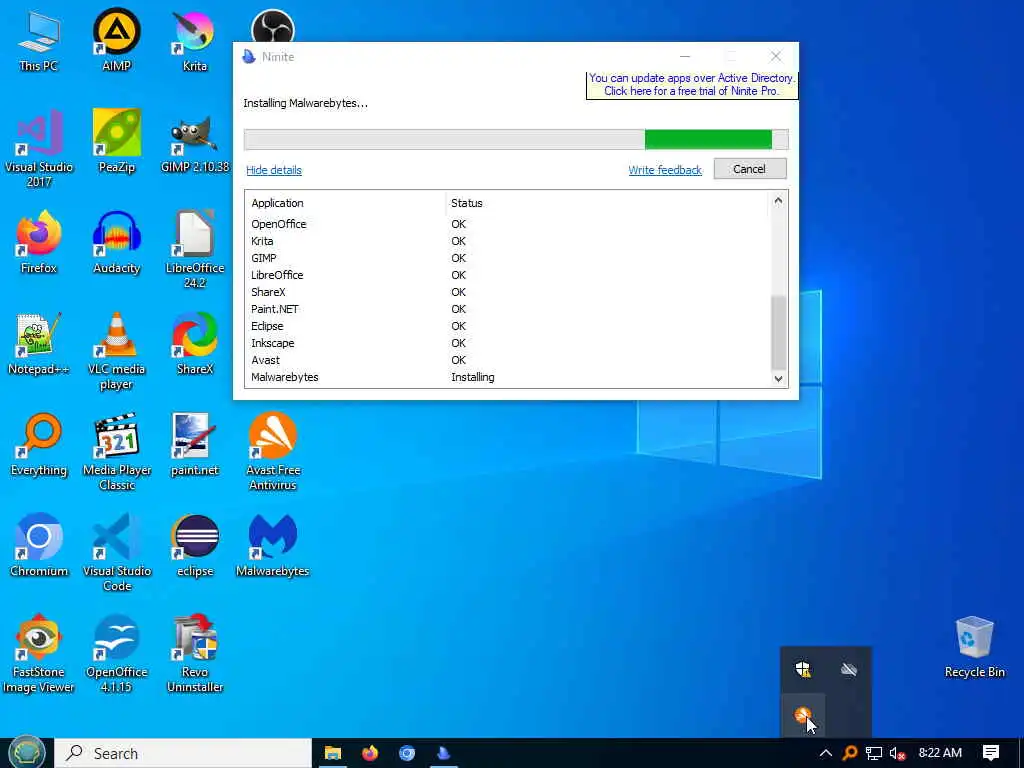Click the installation progress bar

(516, 139)
